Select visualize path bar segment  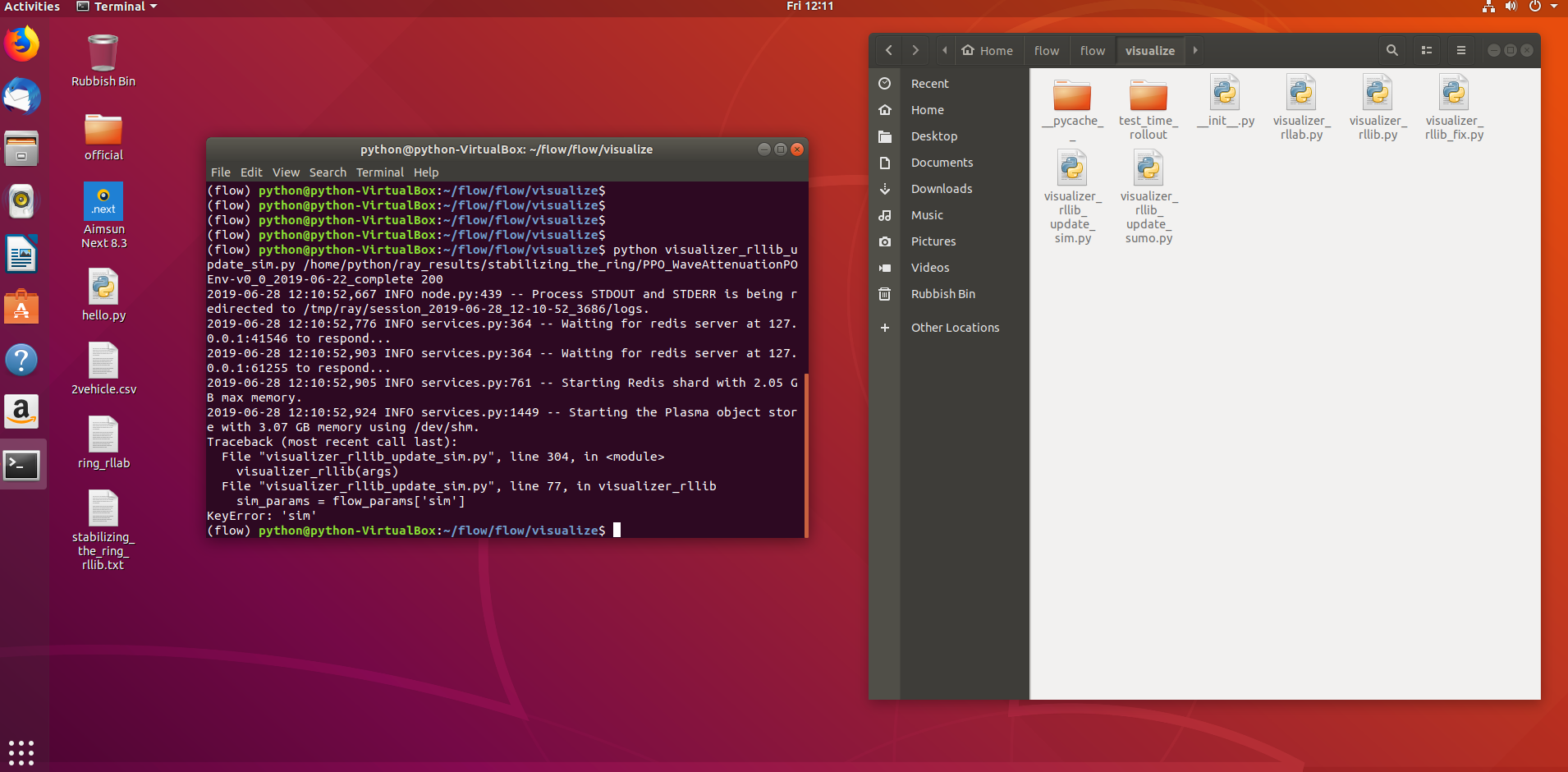coord(1150,50)
